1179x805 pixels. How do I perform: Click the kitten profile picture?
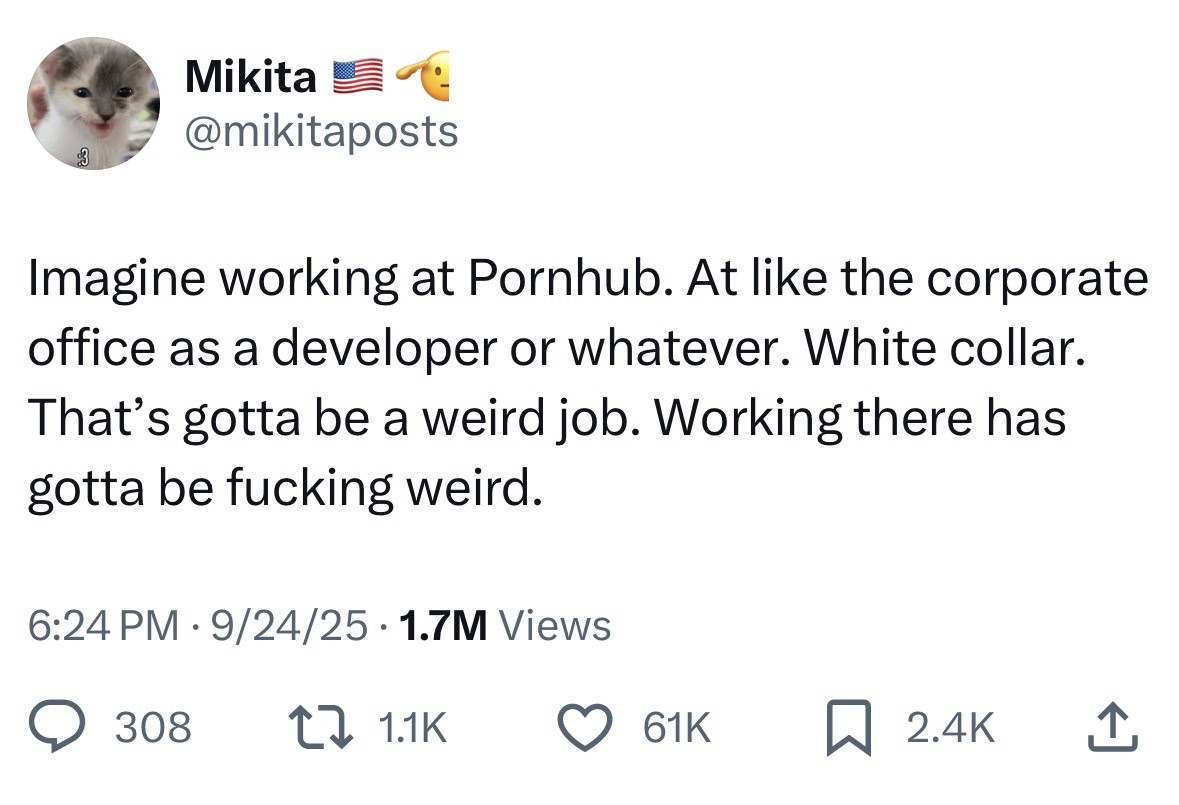[x=93, y=103]
